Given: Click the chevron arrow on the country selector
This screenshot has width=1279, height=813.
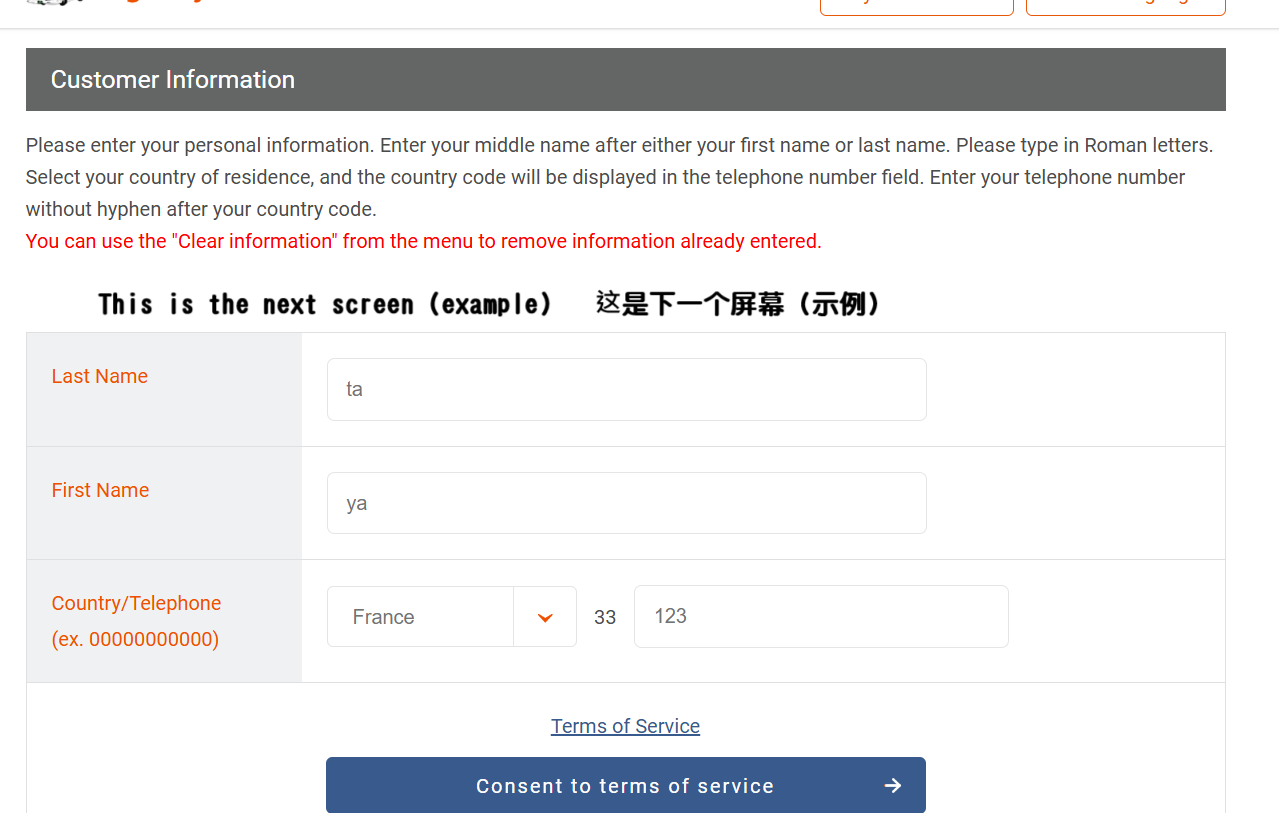Looking at the screenshot, I should pos(545,616).
